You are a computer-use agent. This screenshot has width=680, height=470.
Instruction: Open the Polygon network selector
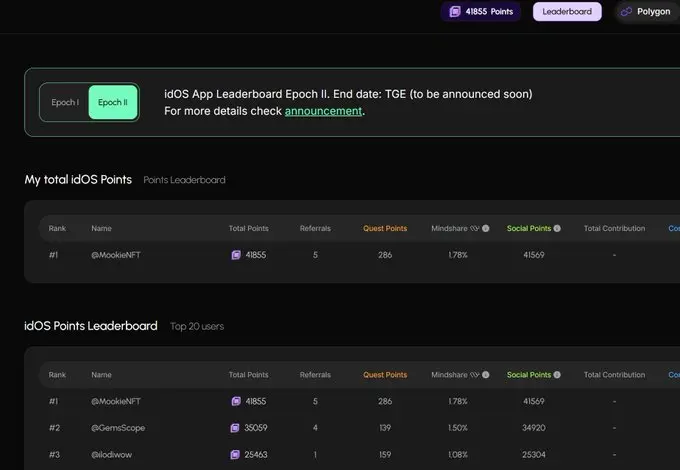646,12
